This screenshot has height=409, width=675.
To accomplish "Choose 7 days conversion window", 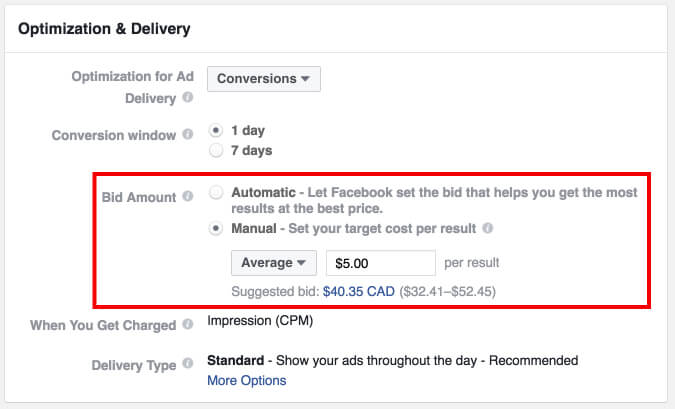I will 216,150.
